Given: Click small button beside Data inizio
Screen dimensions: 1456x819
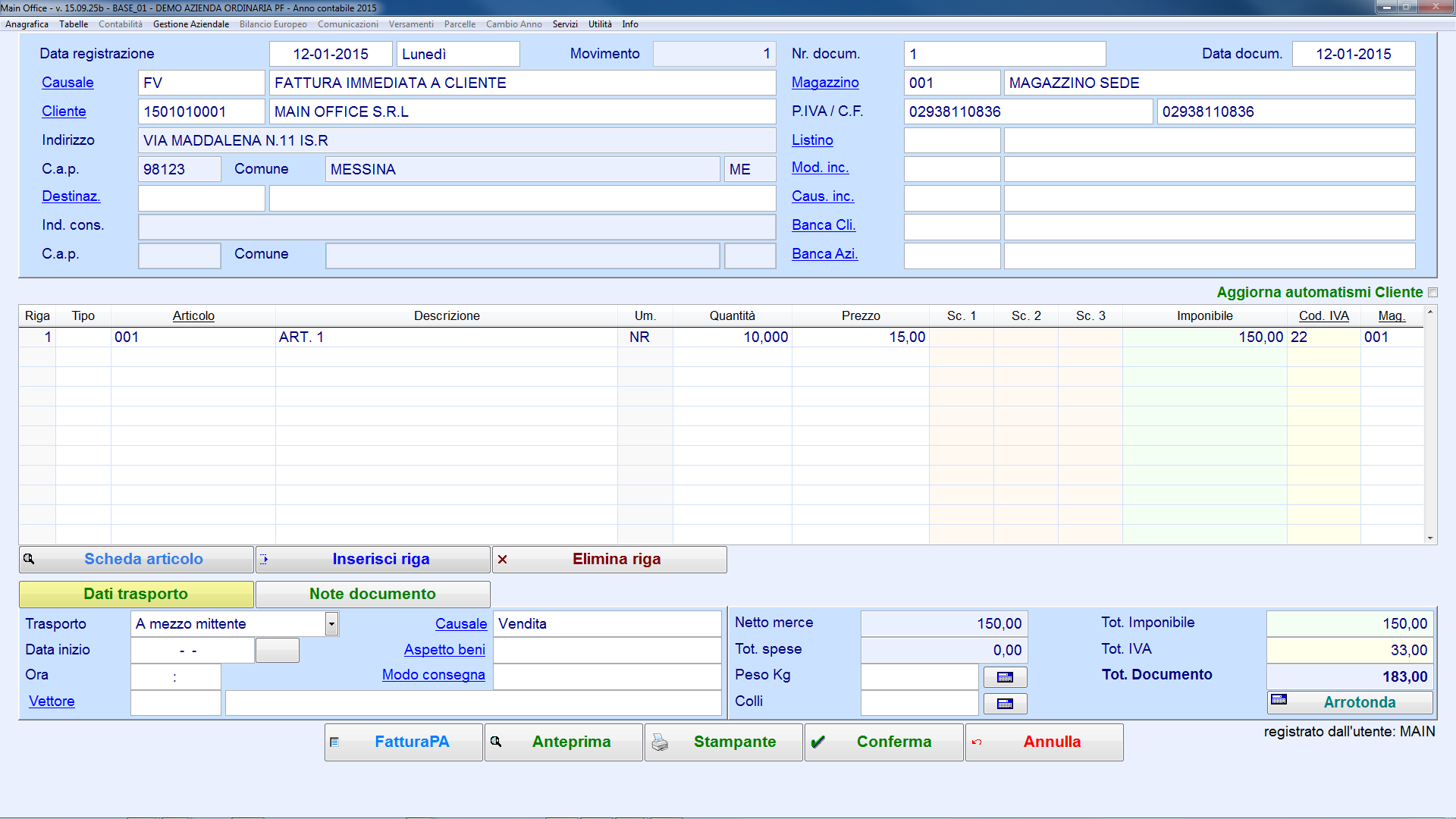Looking at the screenshot, I should (277, 651).
